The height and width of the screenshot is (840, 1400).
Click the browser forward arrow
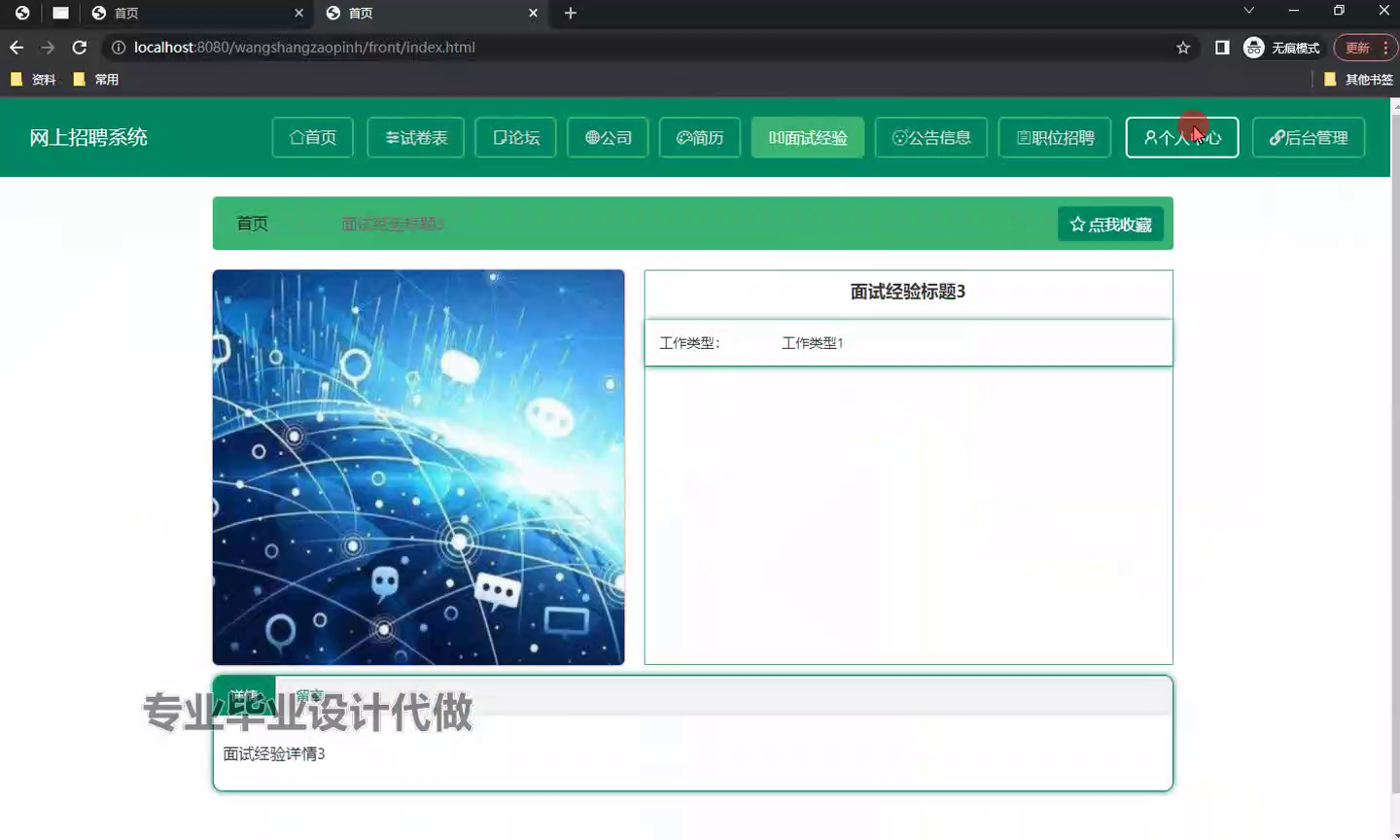[x=48, y=48]
